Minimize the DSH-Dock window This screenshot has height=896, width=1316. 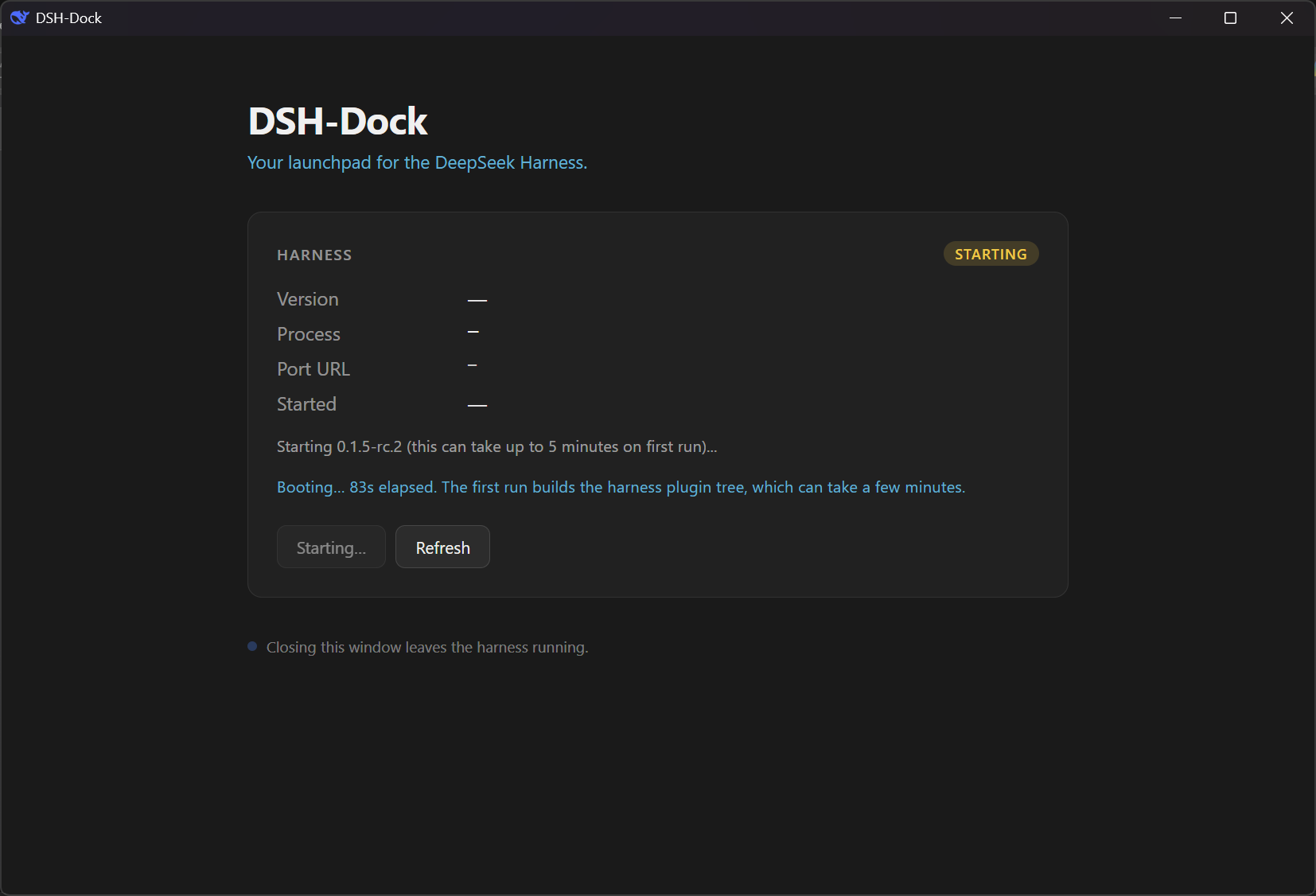pyautogui.click(x=1175, y=18)
